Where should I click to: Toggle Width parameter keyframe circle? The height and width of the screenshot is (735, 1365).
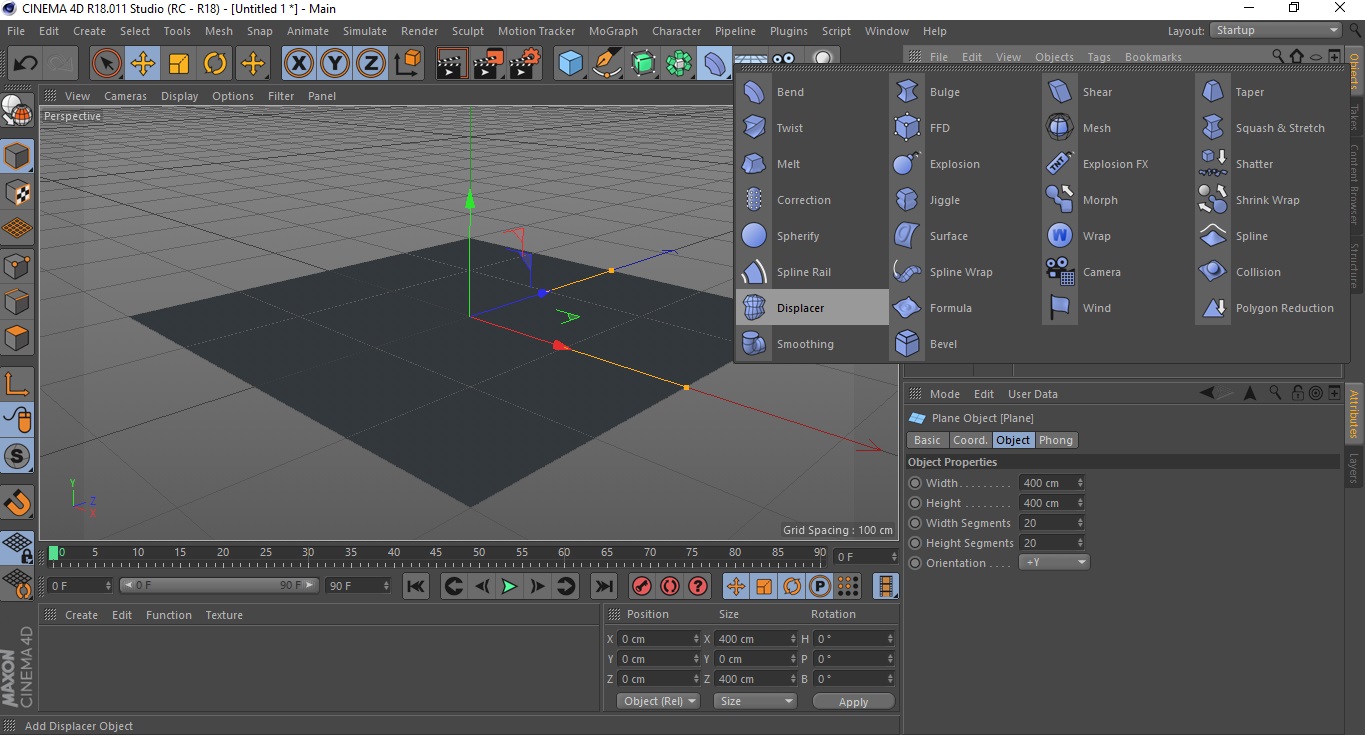pyautogui.click(x=915, y=483)
